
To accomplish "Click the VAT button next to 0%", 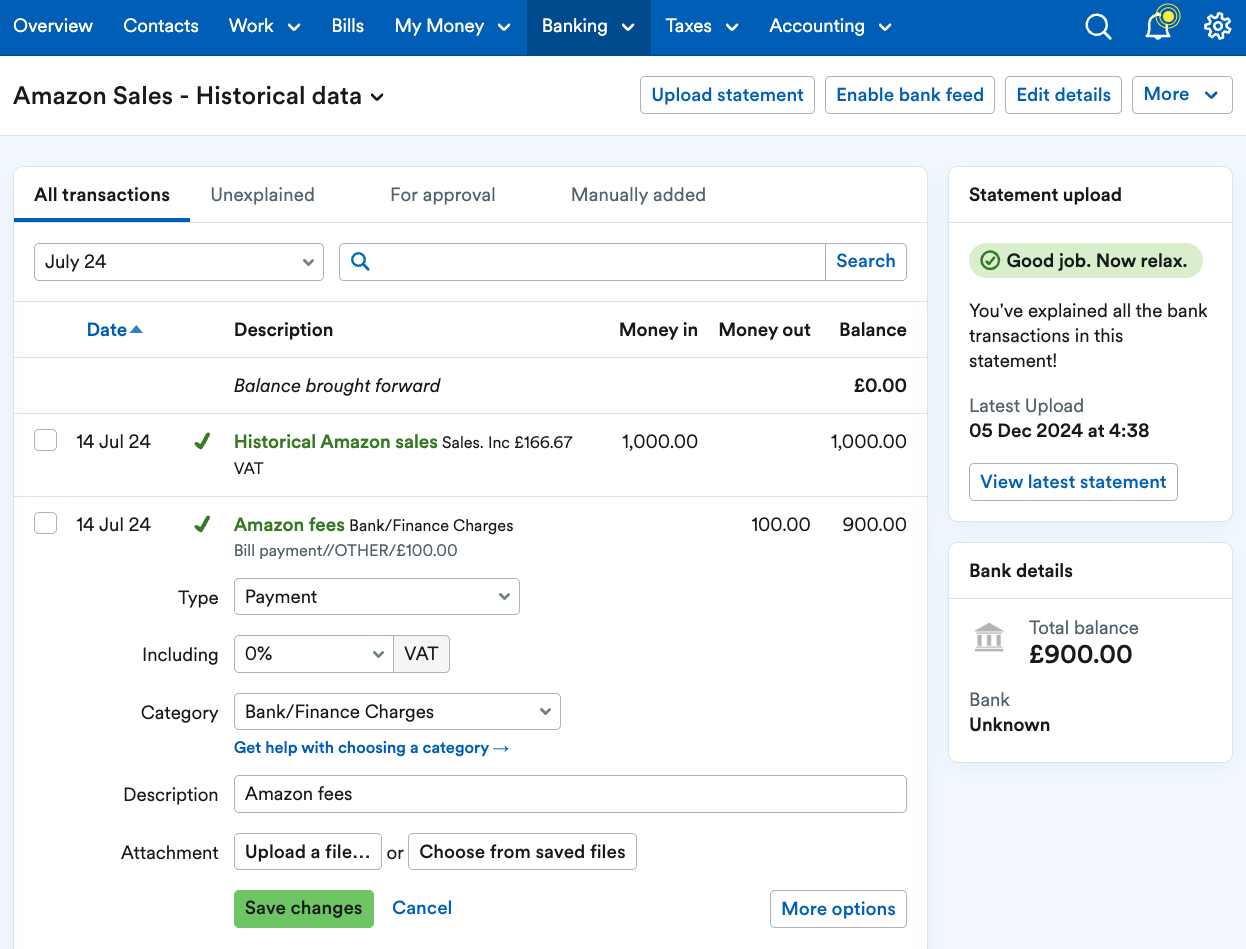I will (x=422, y=654).
